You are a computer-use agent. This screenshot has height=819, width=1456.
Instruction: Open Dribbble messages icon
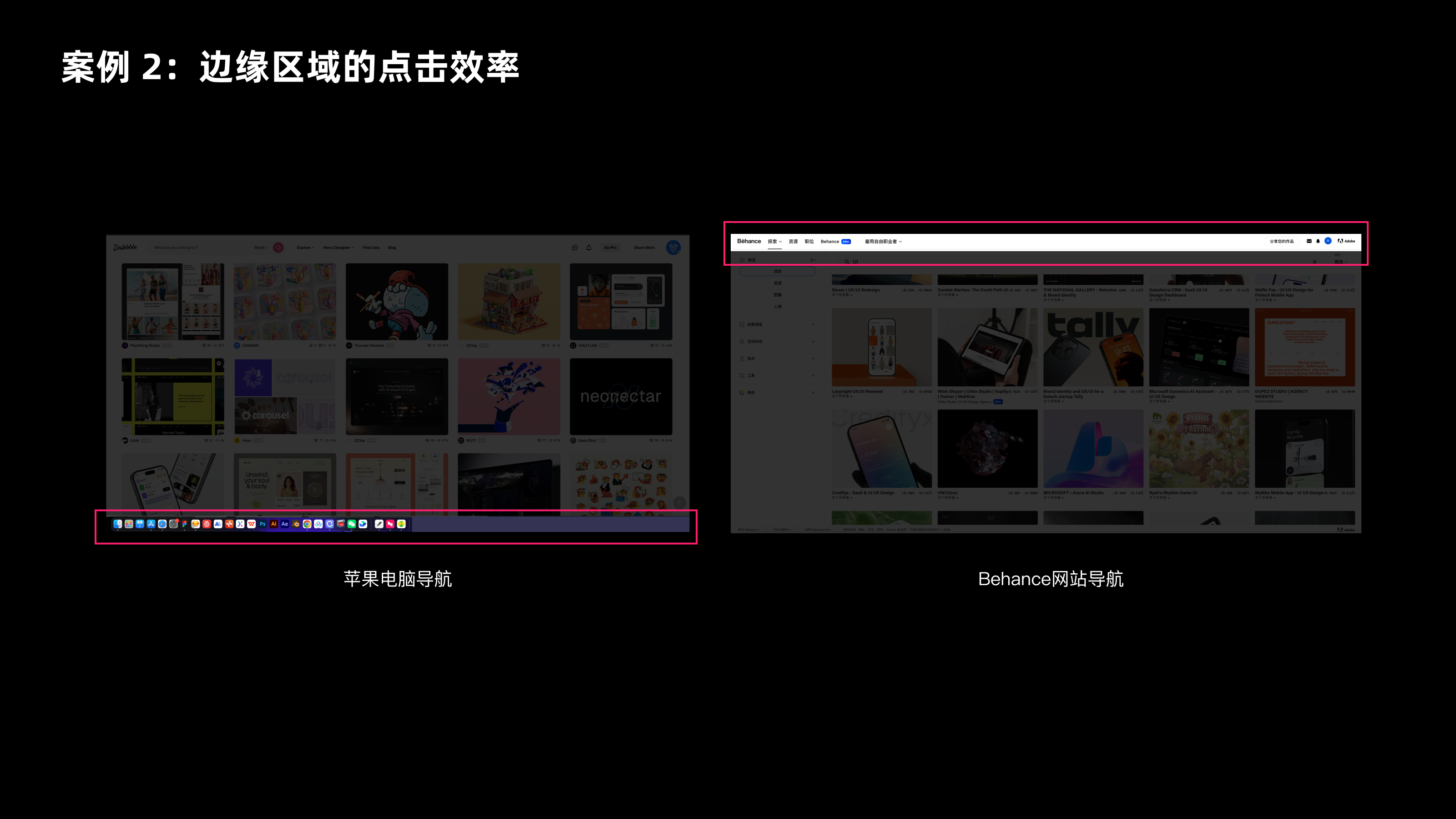575,248
